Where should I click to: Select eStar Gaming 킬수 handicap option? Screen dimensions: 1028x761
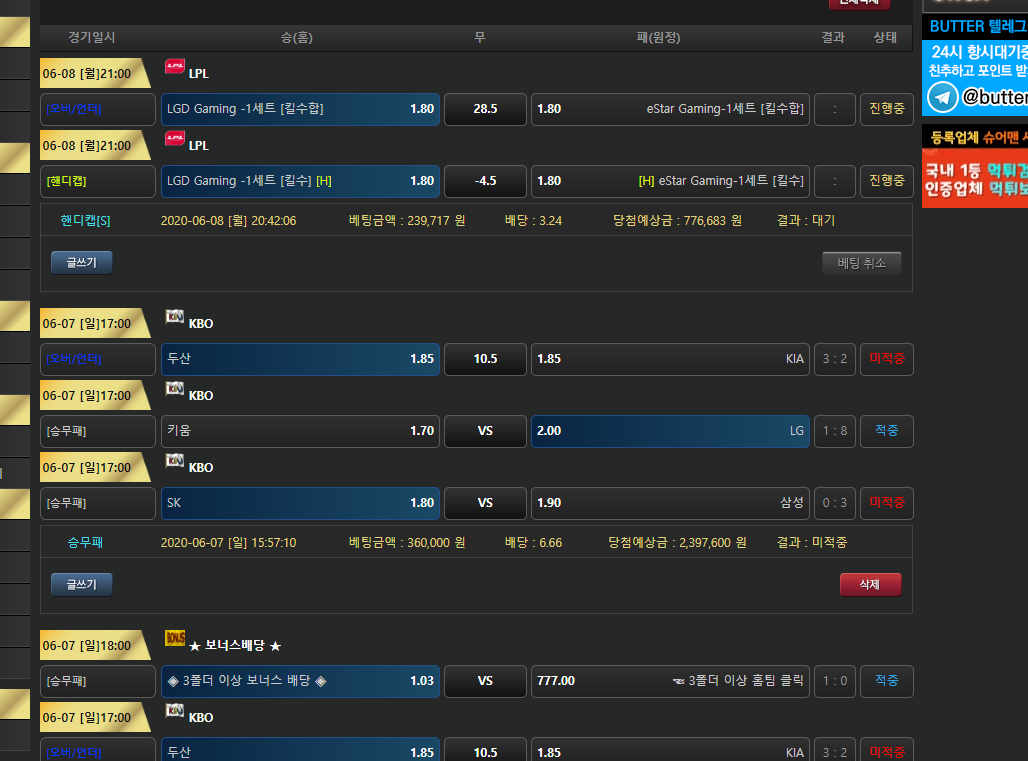(x=670, y=181)
